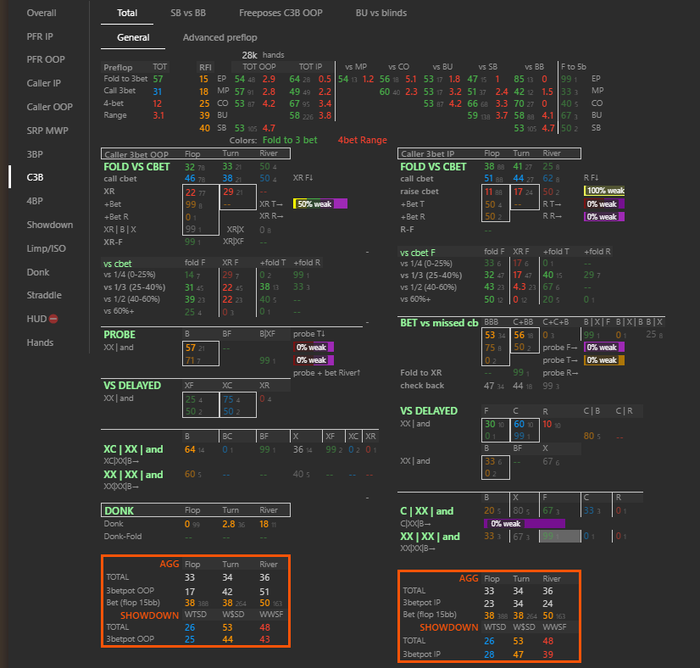Open the BU vs blinds tab
Screen dimensions: 700x668
(381, 13)
